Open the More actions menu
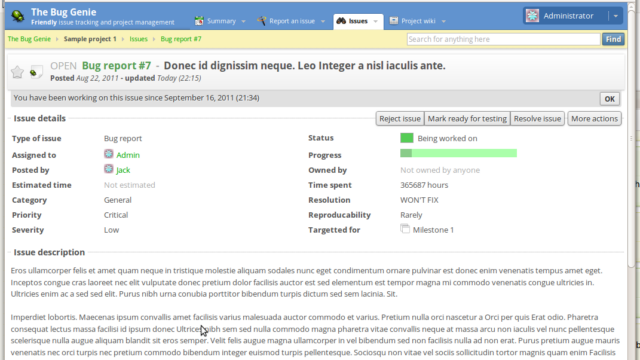 click(x=594, y=119)
